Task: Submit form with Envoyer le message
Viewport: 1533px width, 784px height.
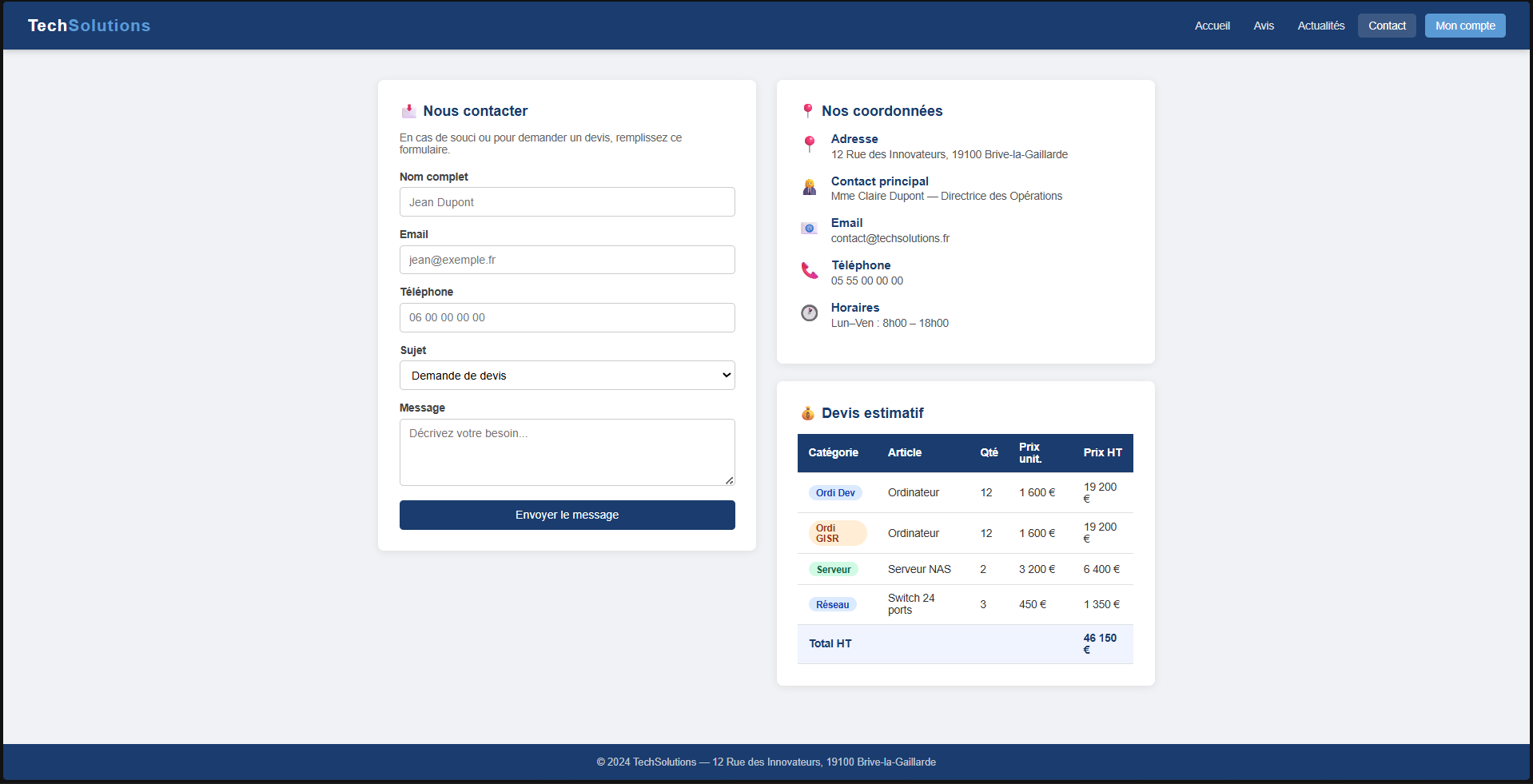Action: [x=567, y=515]
